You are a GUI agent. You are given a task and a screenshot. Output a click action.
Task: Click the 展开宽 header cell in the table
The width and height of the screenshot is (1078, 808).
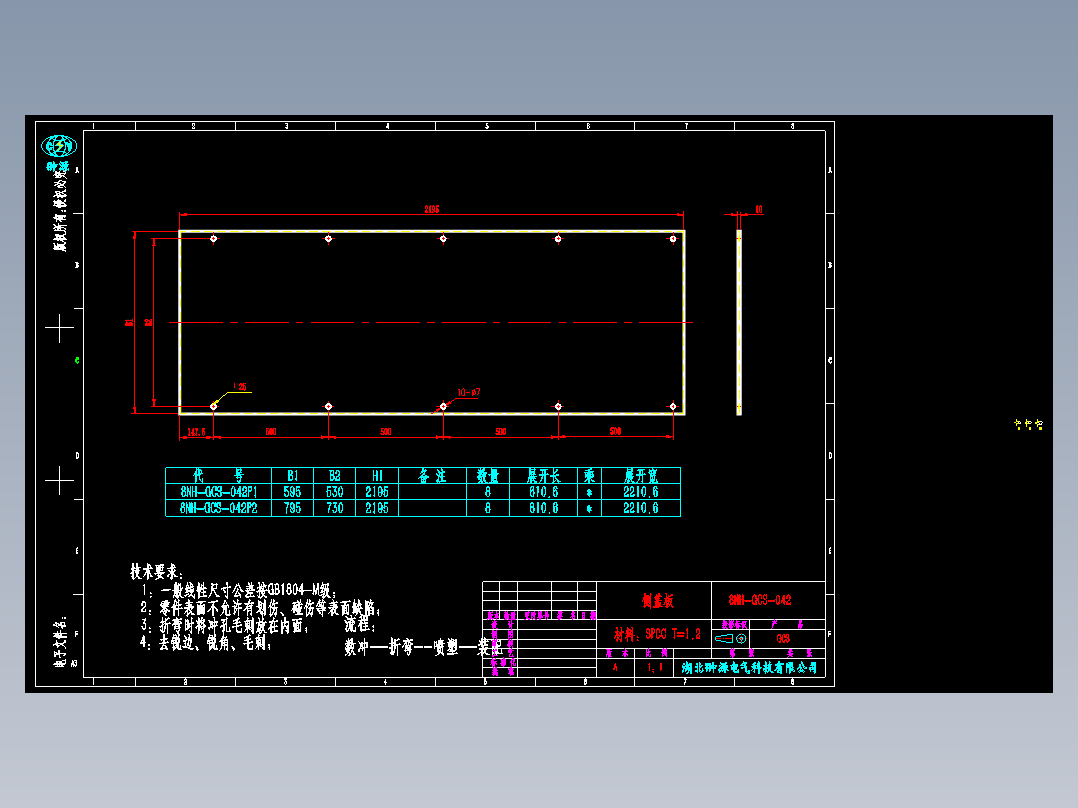click(x=641, y=476)
